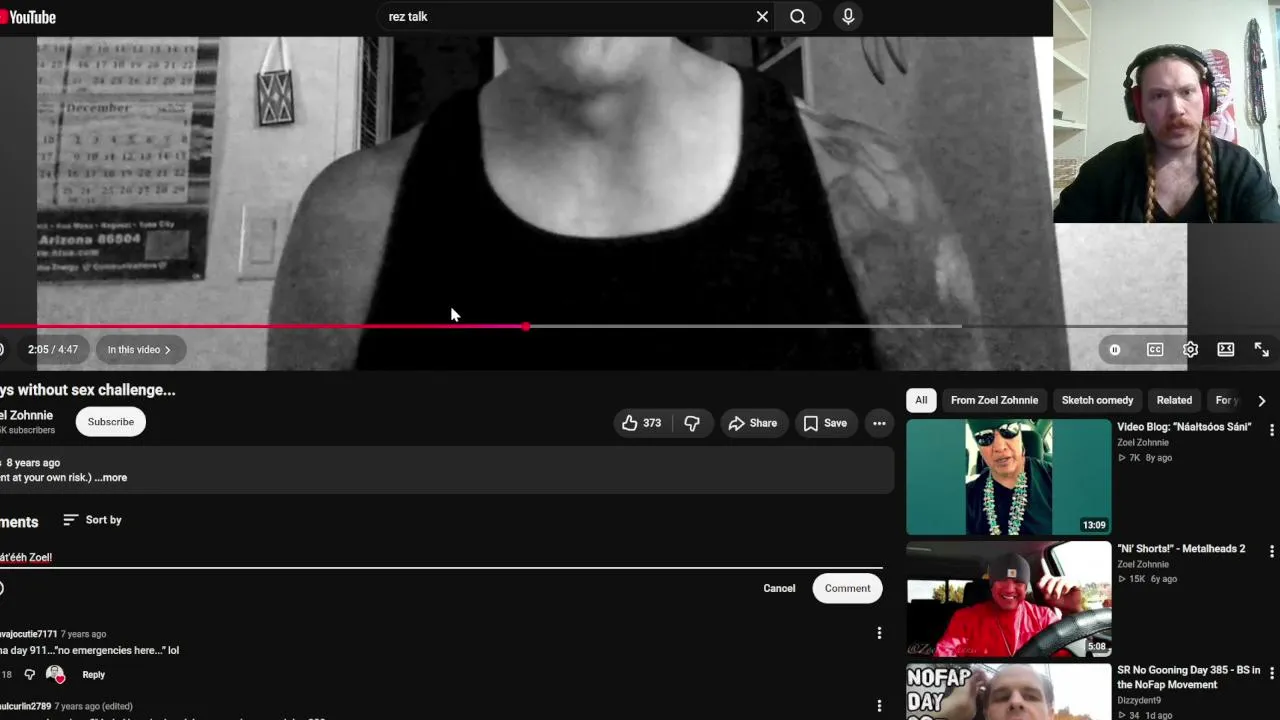Reply to the 'no emergencies here' comment
Viewport: 1280px width, 720px height.
[93, 675]
